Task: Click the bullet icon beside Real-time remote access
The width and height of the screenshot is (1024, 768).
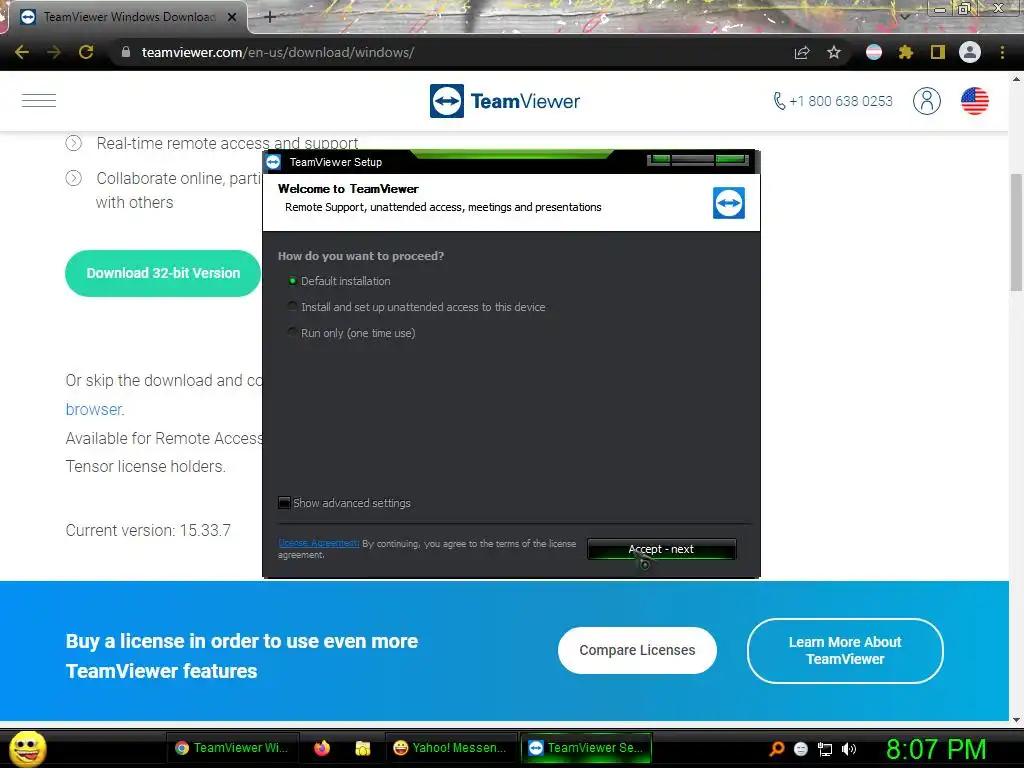Action: 74,143
